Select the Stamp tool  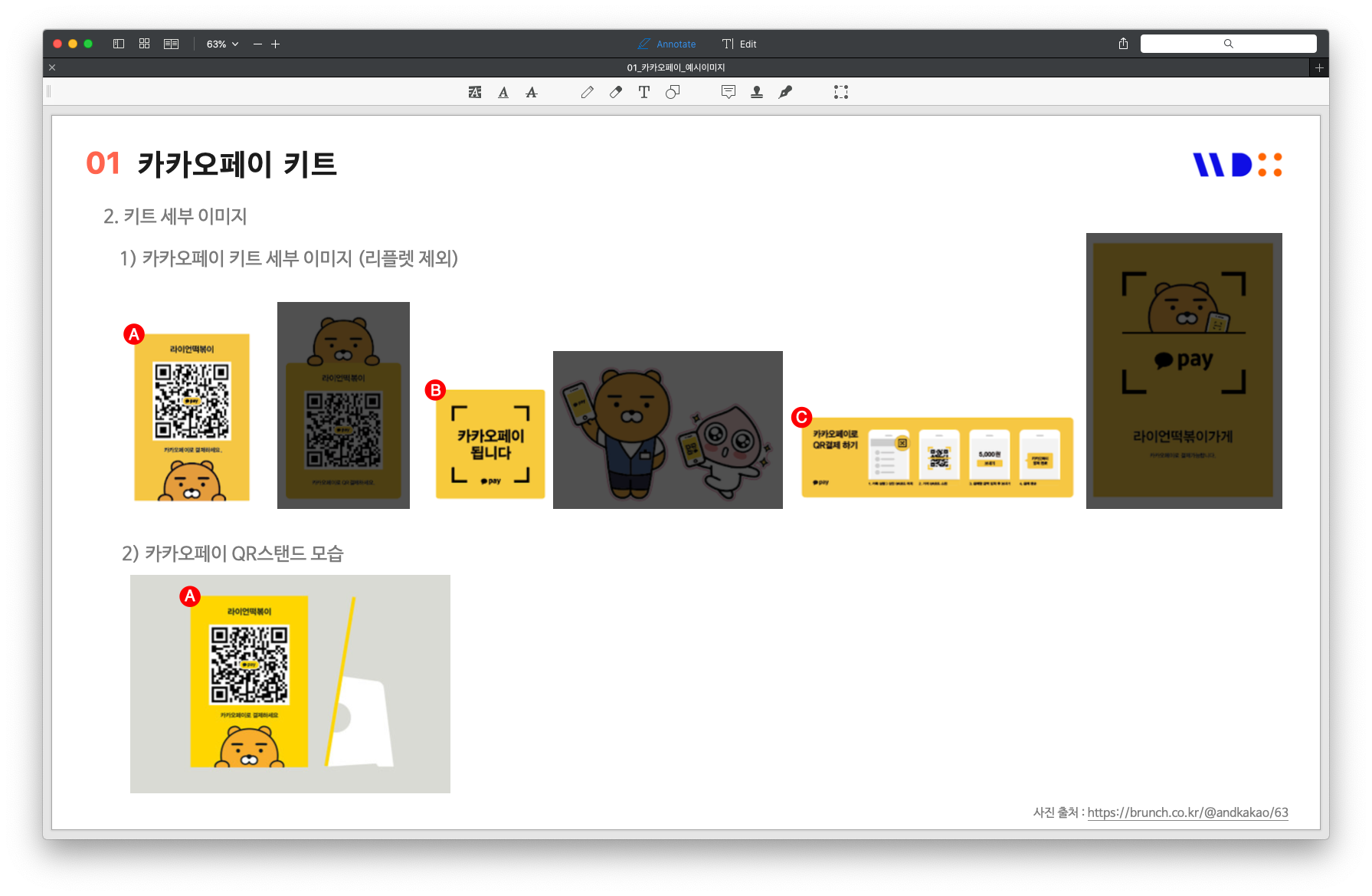(757, 92)
